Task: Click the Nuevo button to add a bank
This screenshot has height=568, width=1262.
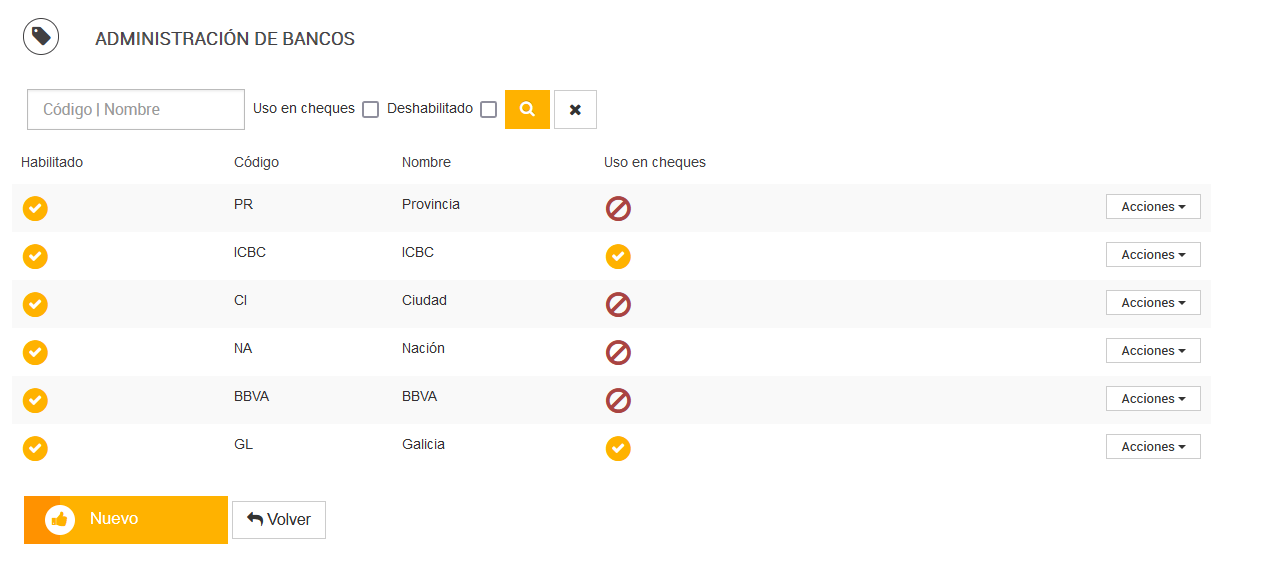Action: coord(126,520)
